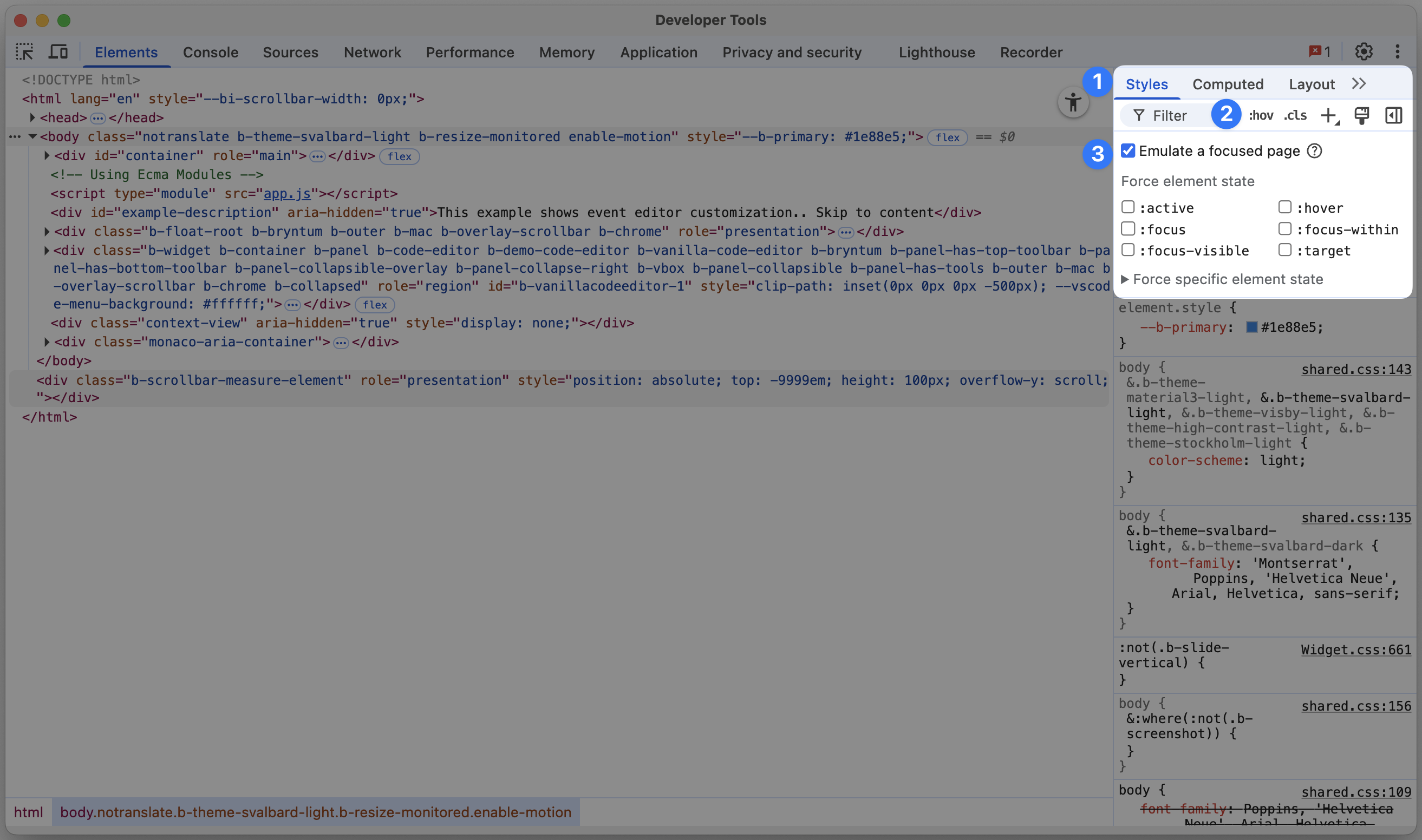Switch to the Network tab
Screen dimensions: 1422x840
click(372, 52)
